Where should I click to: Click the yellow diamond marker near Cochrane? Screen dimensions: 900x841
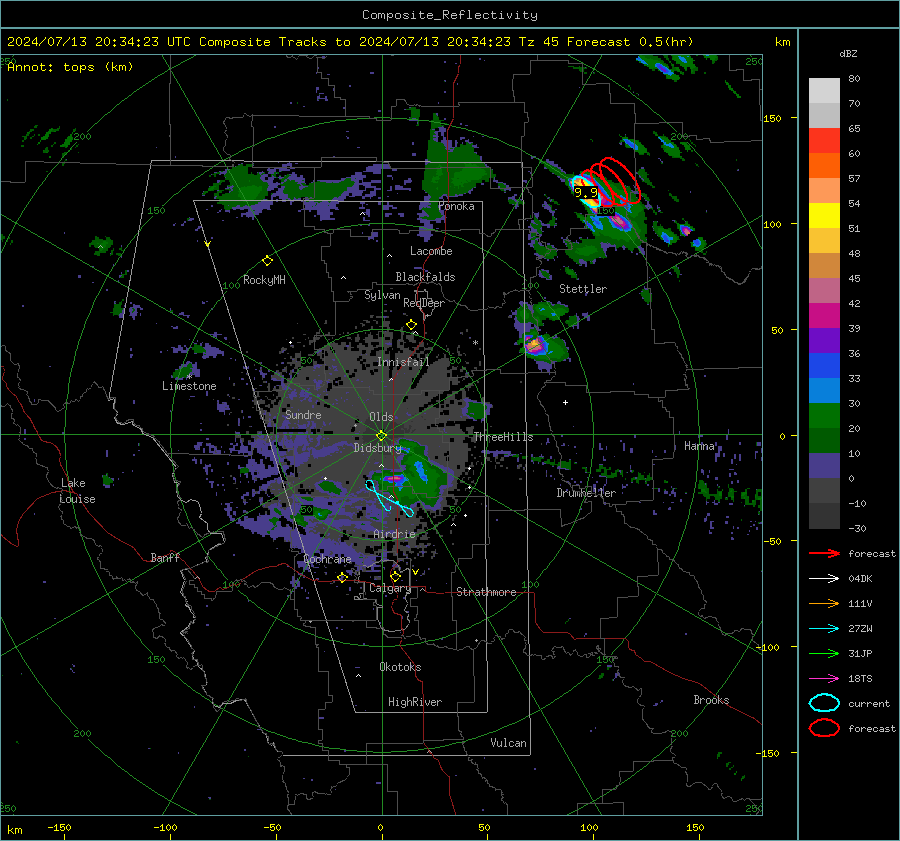342,577
